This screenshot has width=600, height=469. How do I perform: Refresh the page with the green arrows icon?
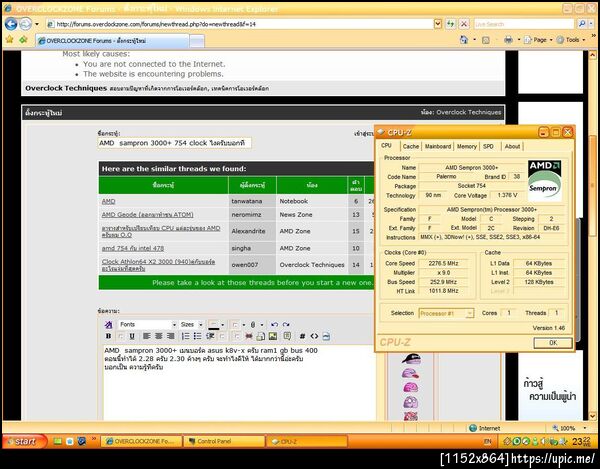[451, 24]
